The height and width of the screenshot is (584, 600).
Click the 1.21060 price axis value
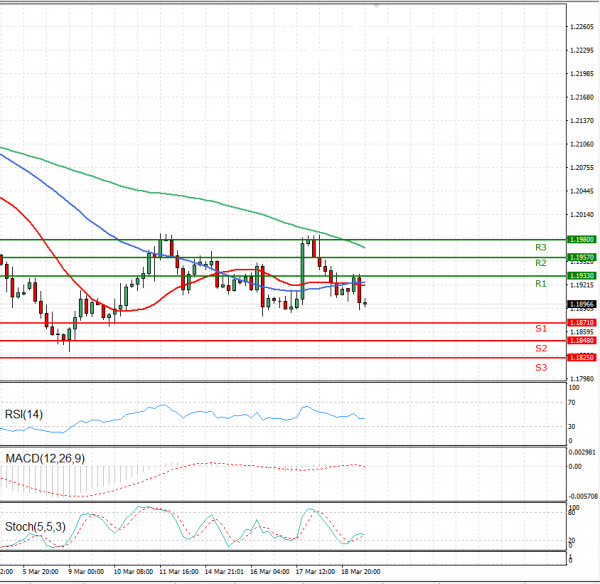[582, 144]
